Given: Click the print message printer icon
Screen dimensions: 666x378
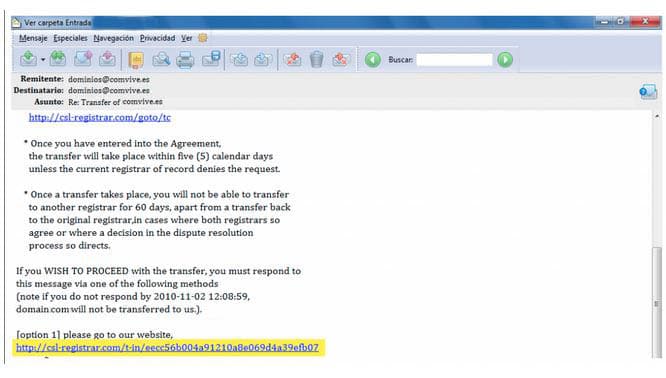Looking at the screenshot, I should tap(185, 60).
